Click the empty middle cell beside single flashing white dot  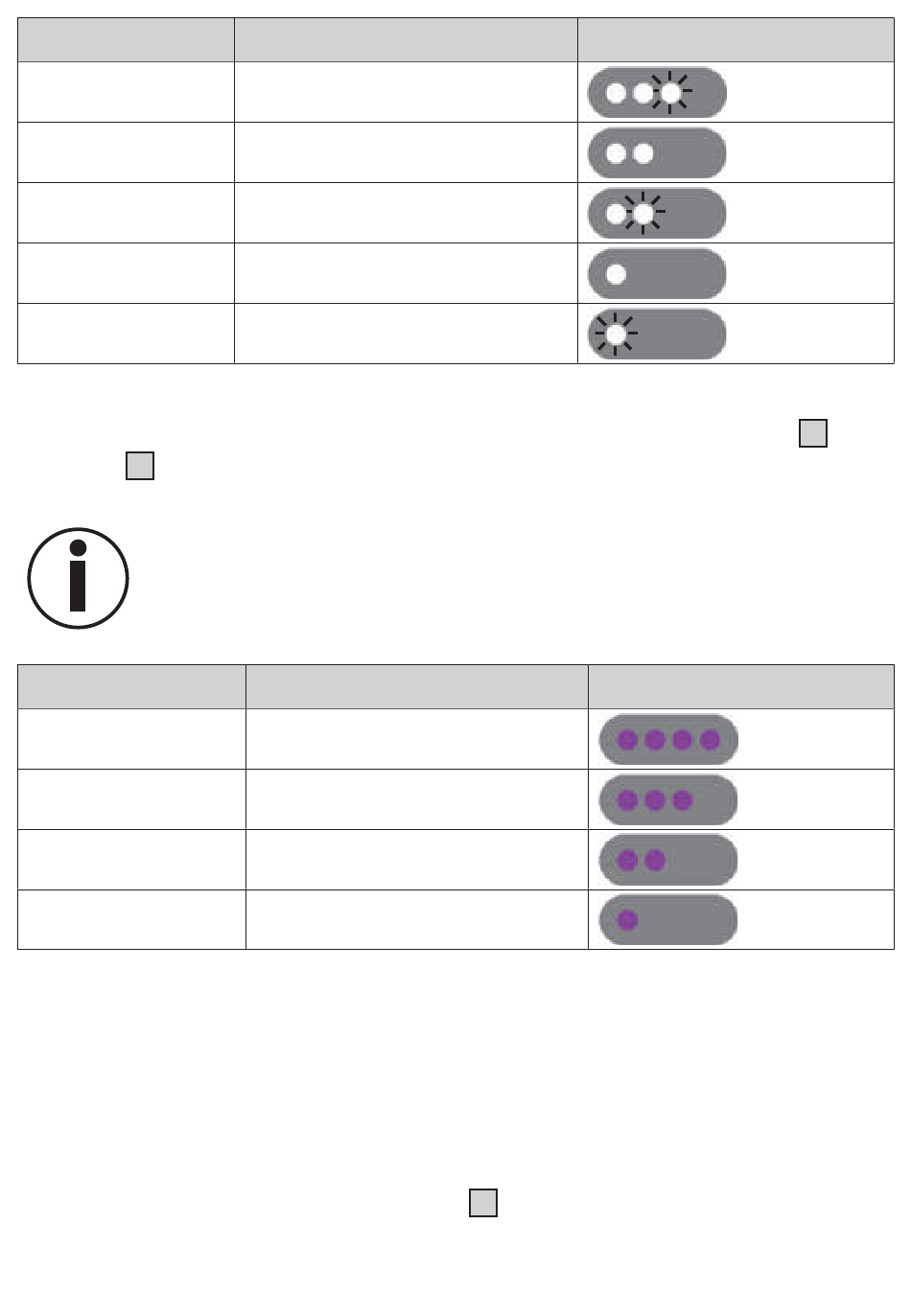(406, 334)
